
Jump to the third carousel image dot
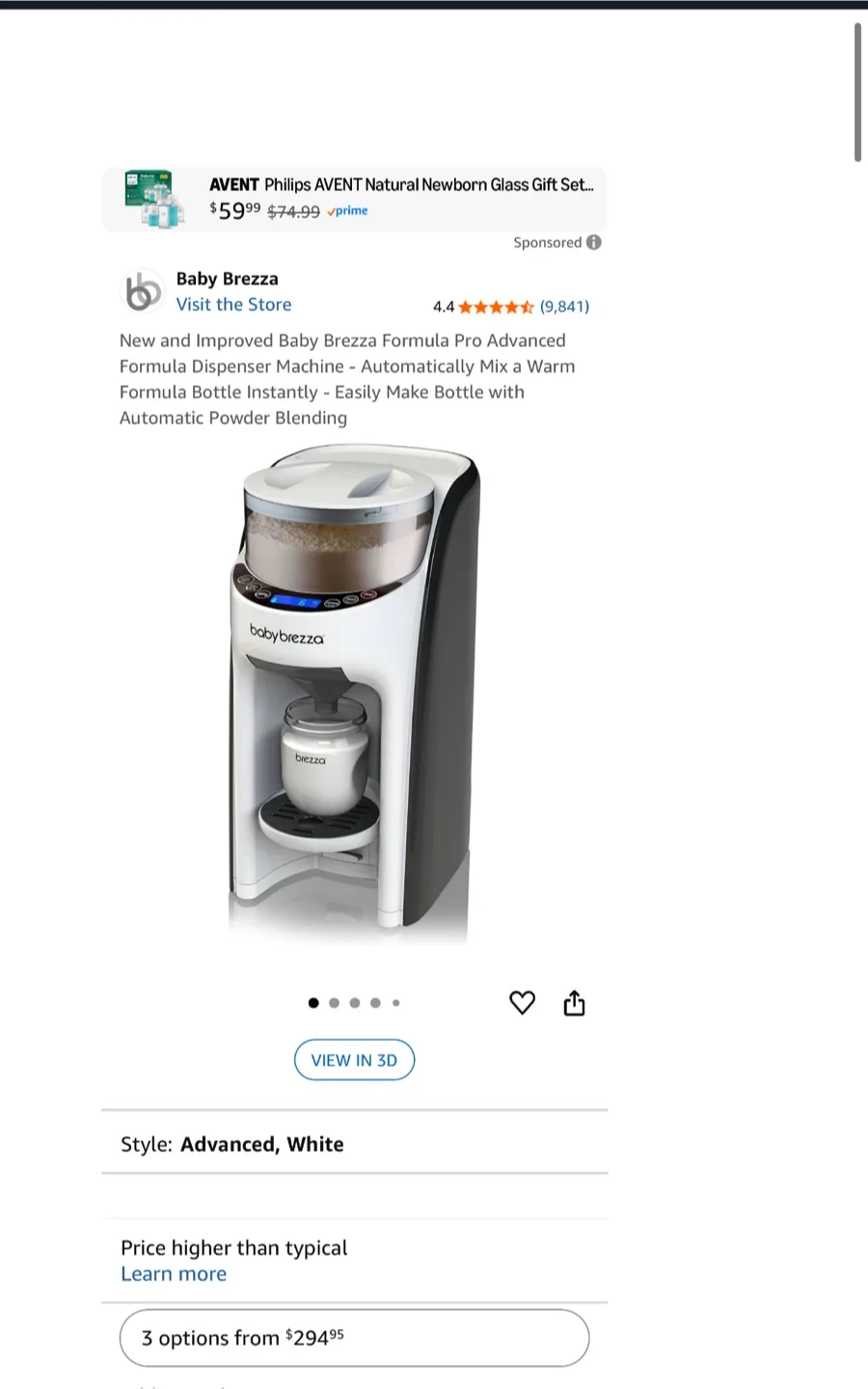click(355, 1003)
